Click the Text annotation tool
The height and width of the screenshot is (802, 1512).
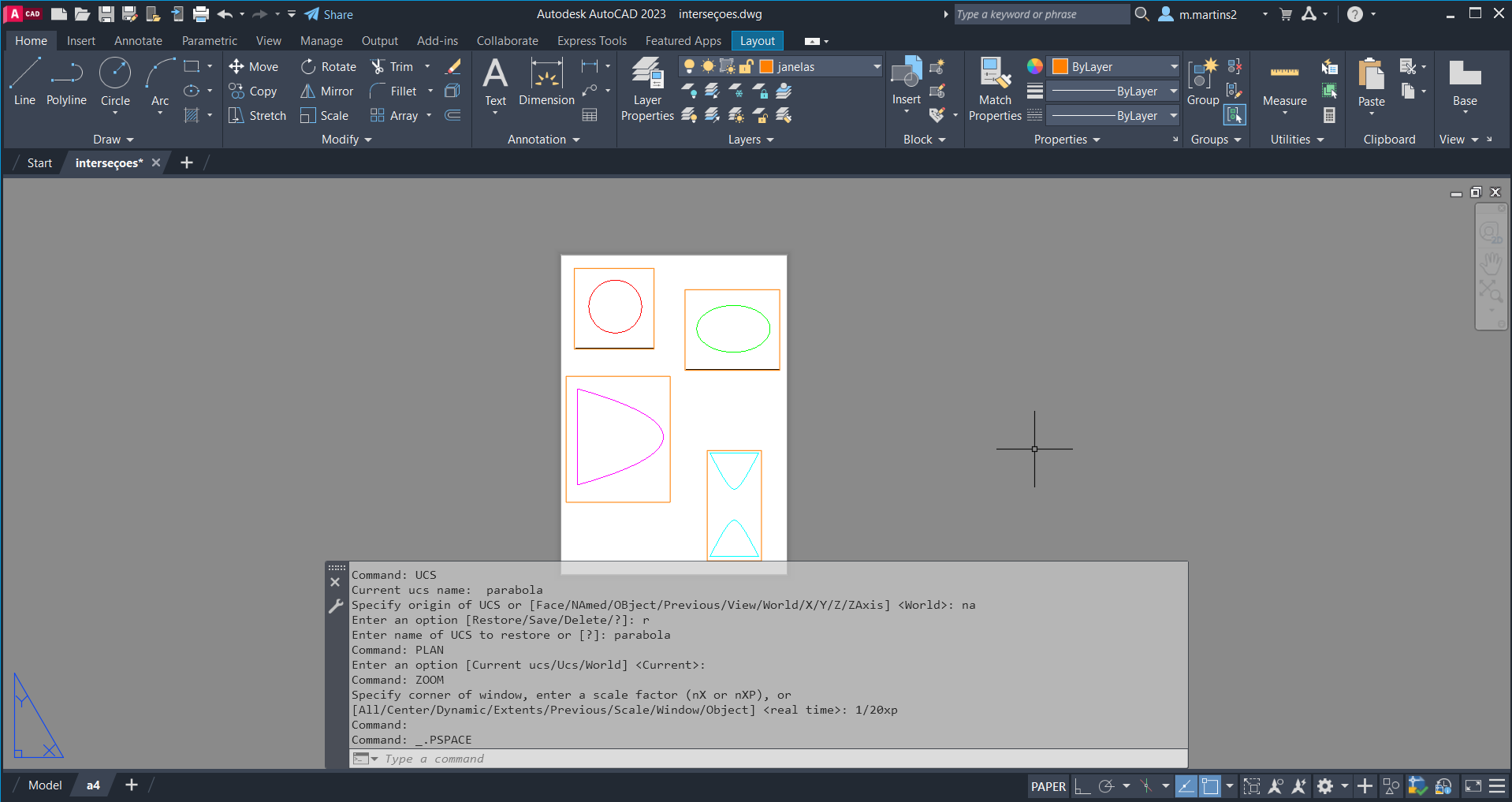495,82
